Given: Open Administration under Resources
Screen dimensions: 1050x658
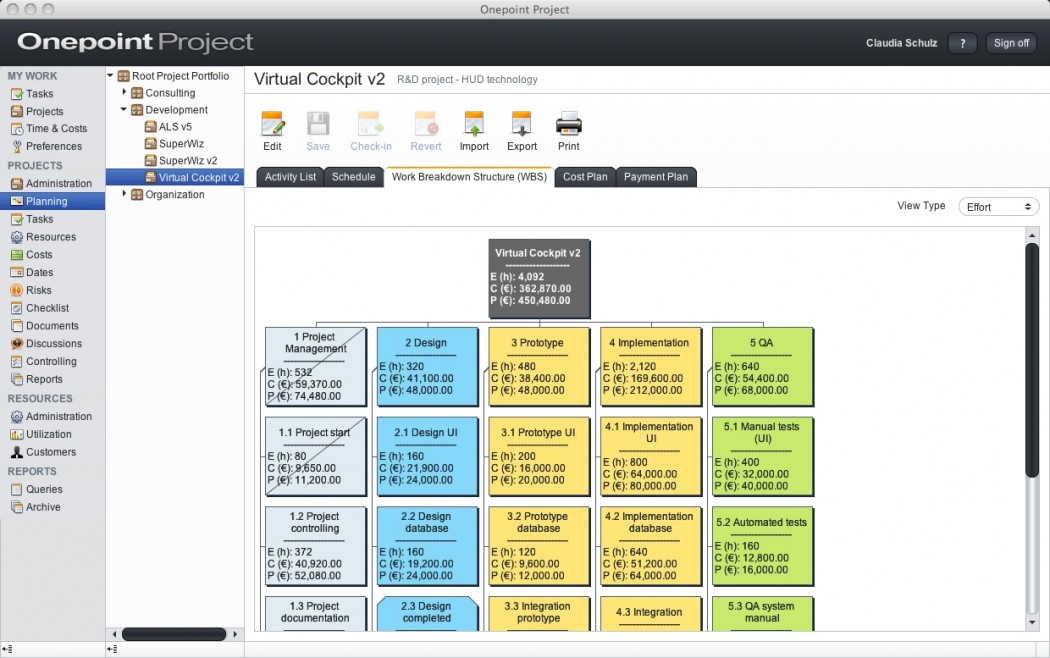Looking at the screenshot, I should (x=59, y=416).
